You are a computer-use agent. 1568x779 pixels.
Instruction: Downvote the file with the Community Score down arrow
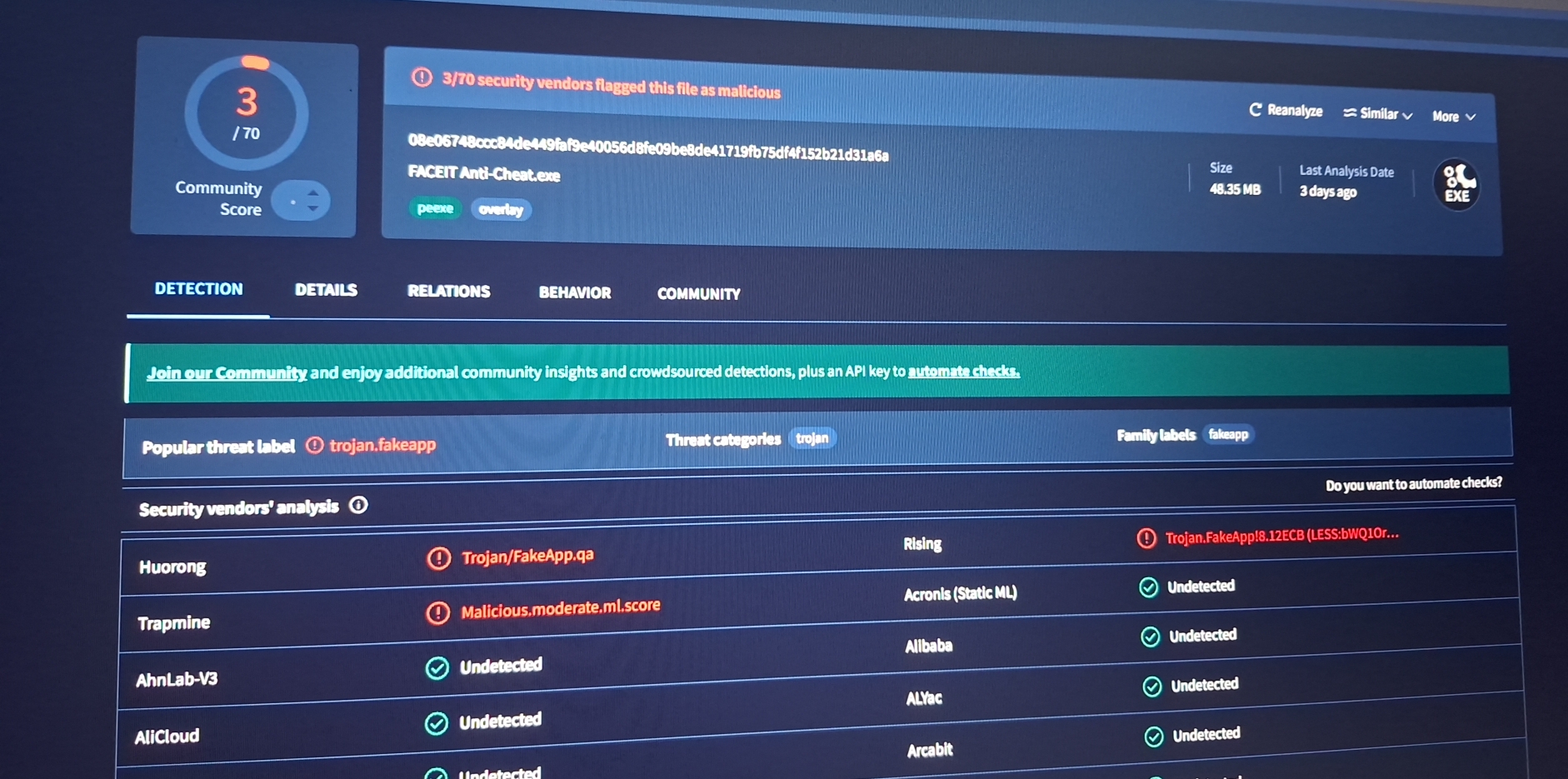(x=313, y=207)
